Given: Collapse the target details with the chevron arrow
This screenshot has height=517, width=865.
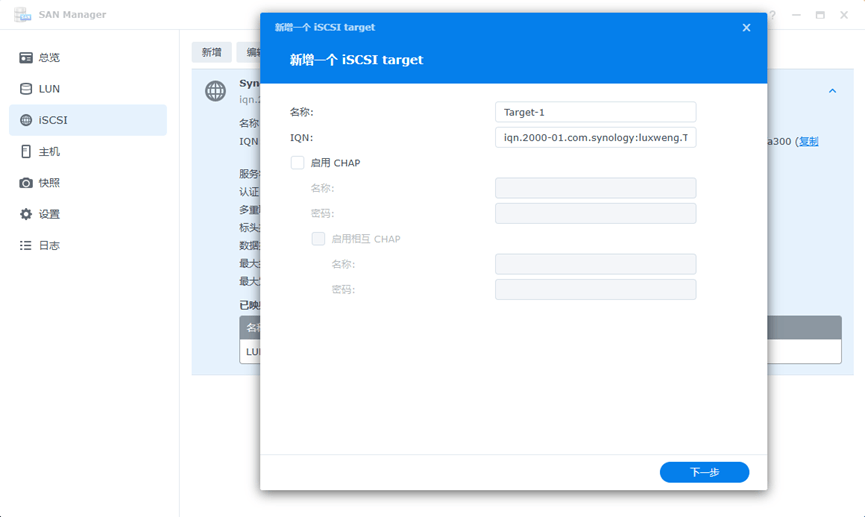Looking at the screenshot, I should click(832, 91).
